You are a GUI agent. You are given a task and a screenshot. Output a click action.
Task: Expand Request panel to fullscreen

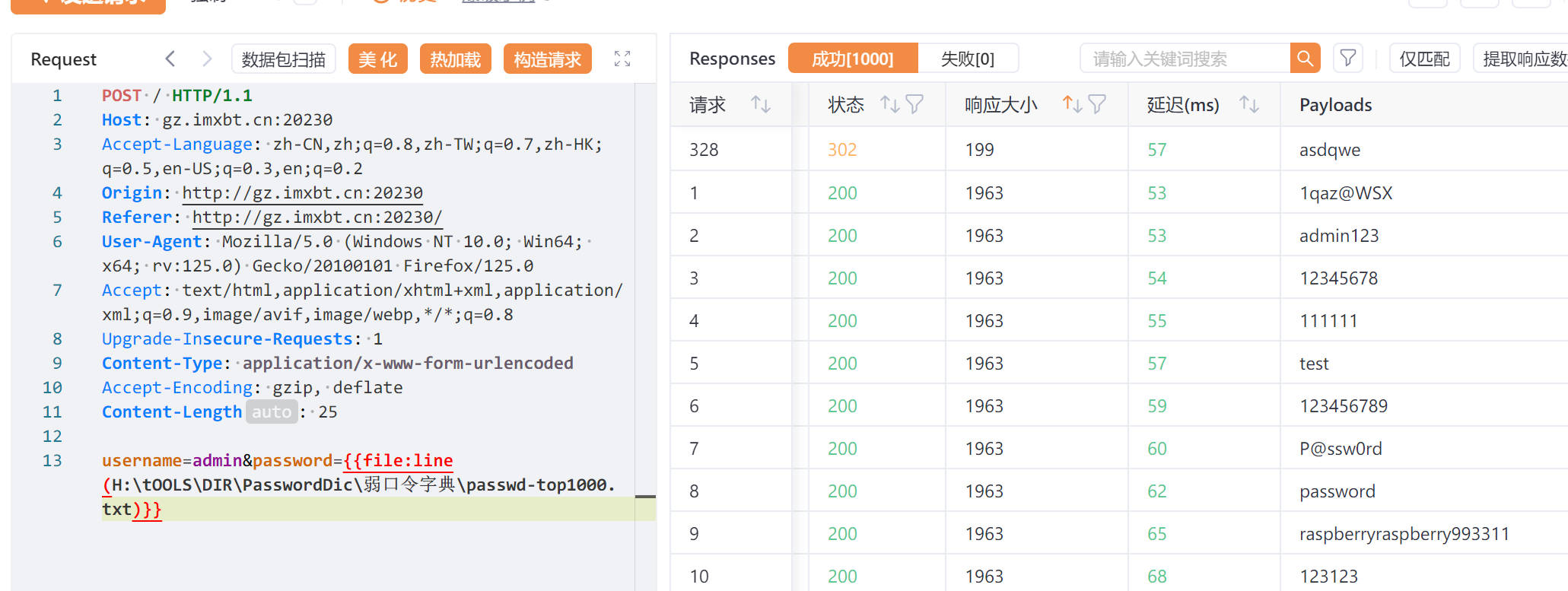[622, 59]
